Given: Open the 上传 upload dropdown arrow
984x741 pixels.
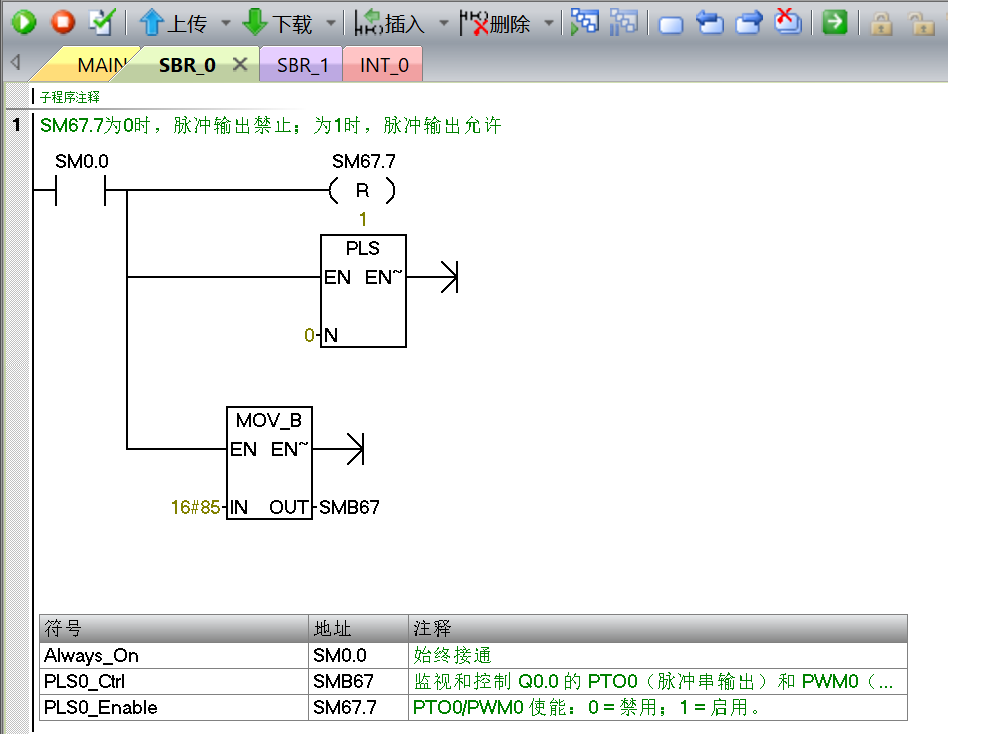Looking at the screenshot, I should (x=225, y=22).
